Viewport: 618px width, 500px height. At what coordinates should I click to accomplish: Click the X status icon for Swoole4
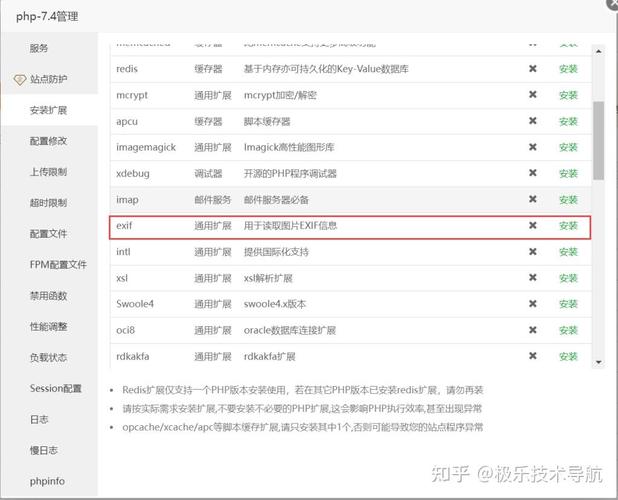(532, 303)
